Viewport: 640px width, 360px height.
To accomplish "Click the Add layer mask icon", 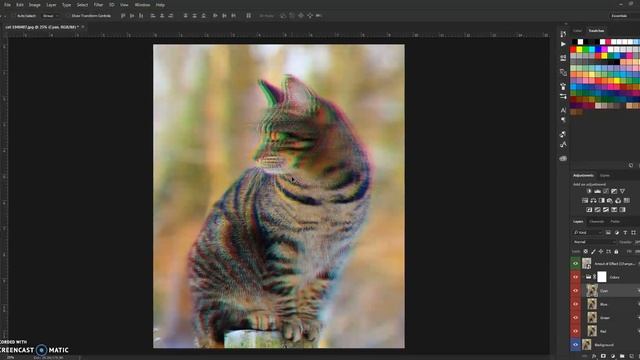I will [x=603, y=356].
